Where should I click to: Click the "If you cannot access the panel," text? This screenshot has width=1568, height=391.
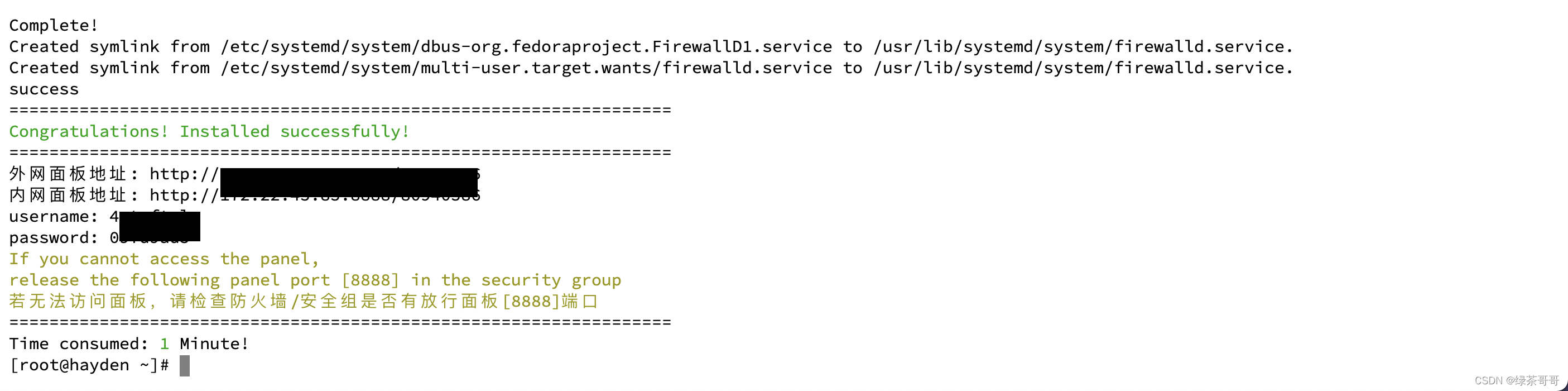click(163, 259)
